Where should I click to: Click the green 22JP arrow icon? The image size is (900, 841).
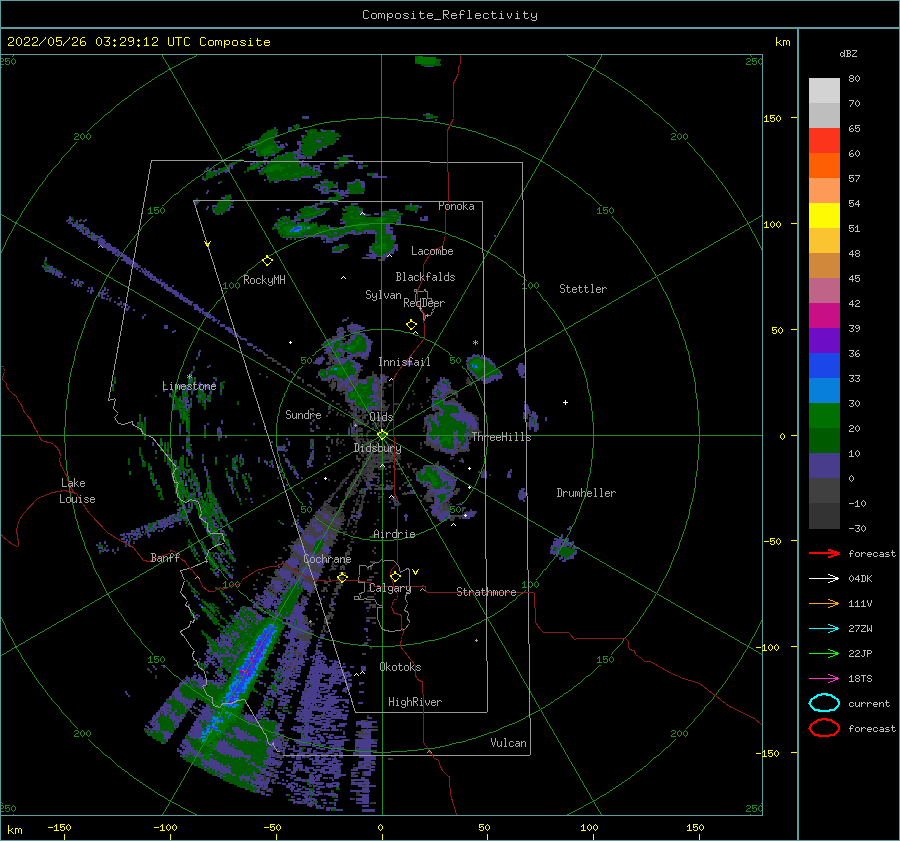[x=824, y=653]
